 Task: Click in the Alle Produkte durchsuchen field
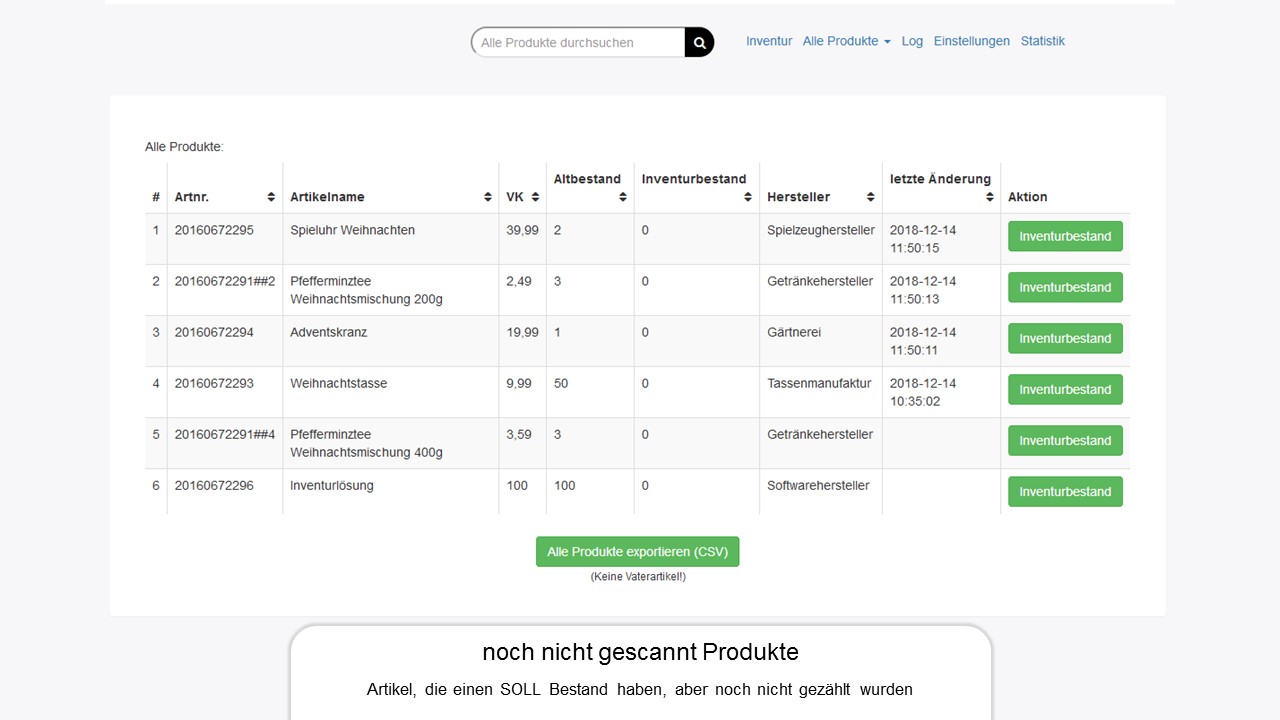point(578,42)
